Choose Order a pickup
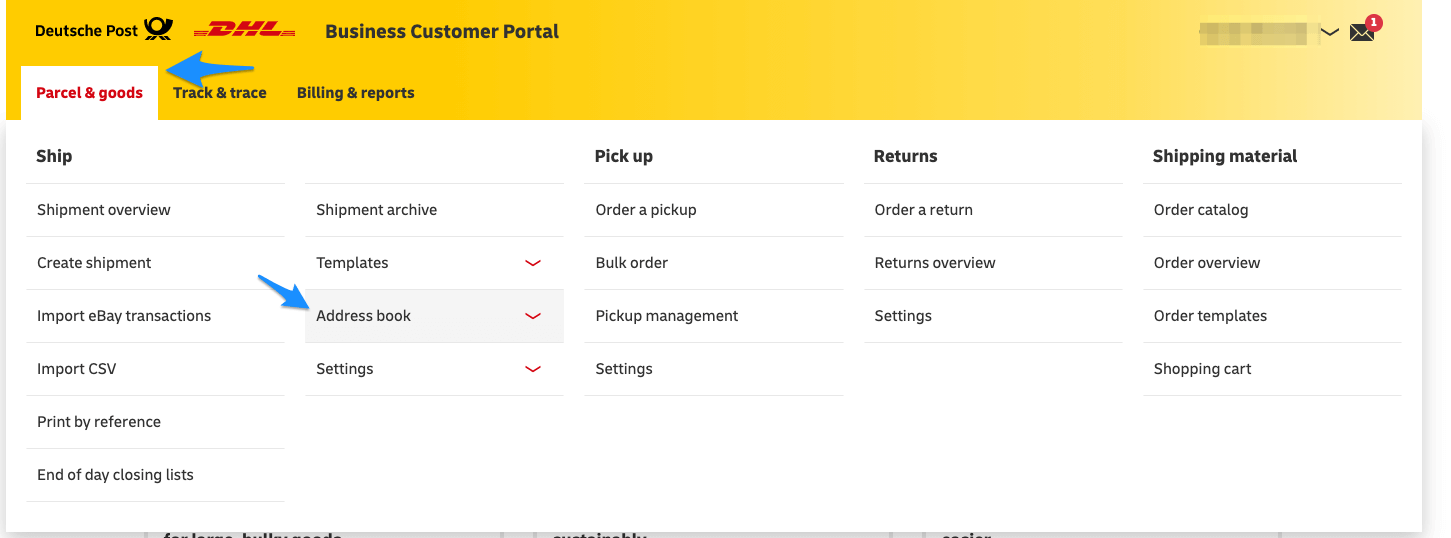 [713, 210]
